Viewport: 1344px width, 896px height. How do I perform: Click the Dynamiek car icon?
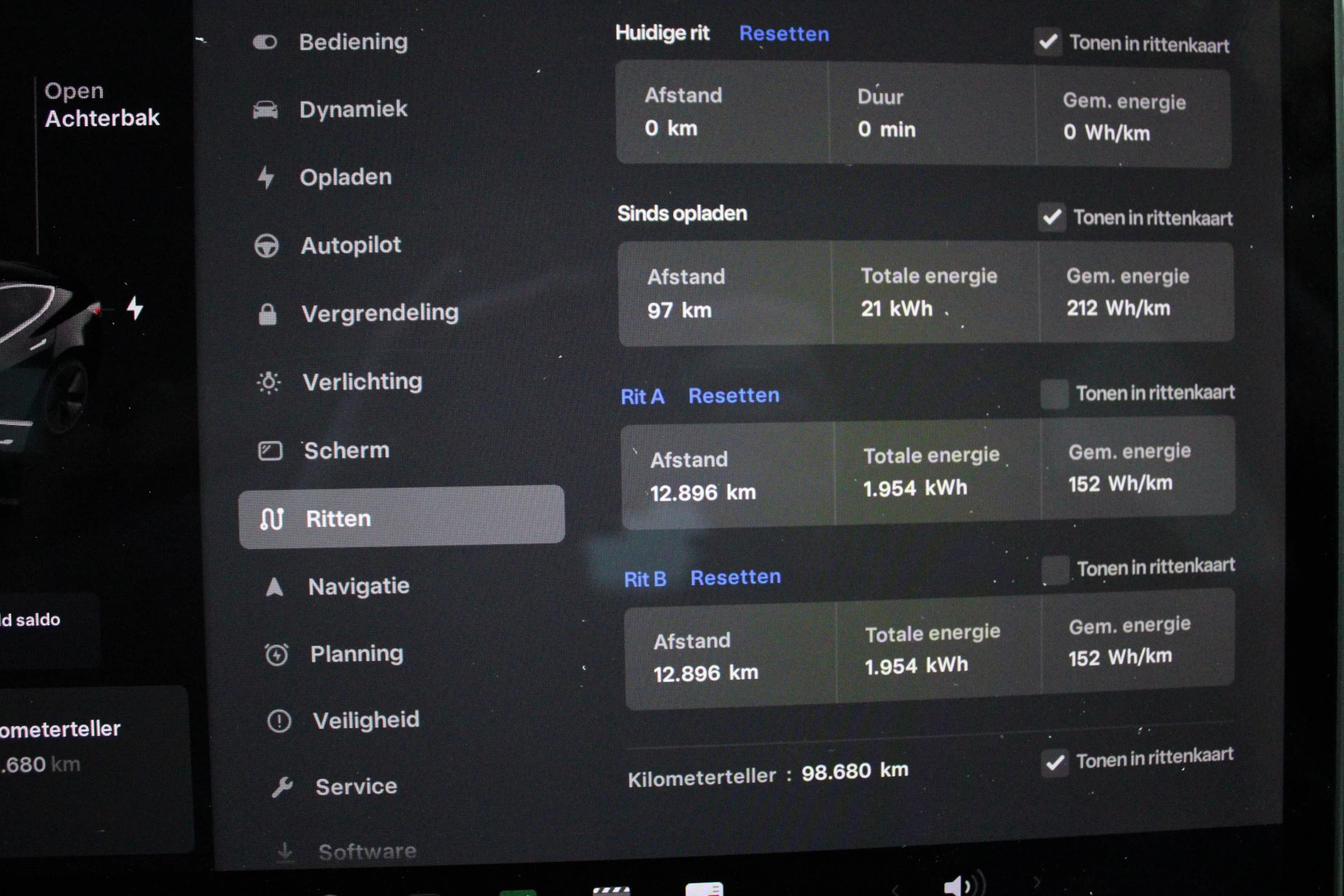click(265, 110)
